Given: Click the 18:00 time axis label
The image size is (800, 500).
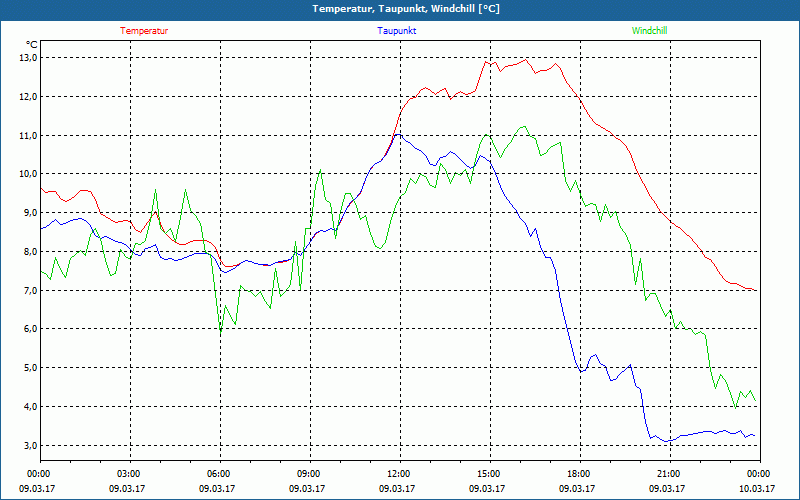Looking at the screenshot, I should tap(580, 474).
